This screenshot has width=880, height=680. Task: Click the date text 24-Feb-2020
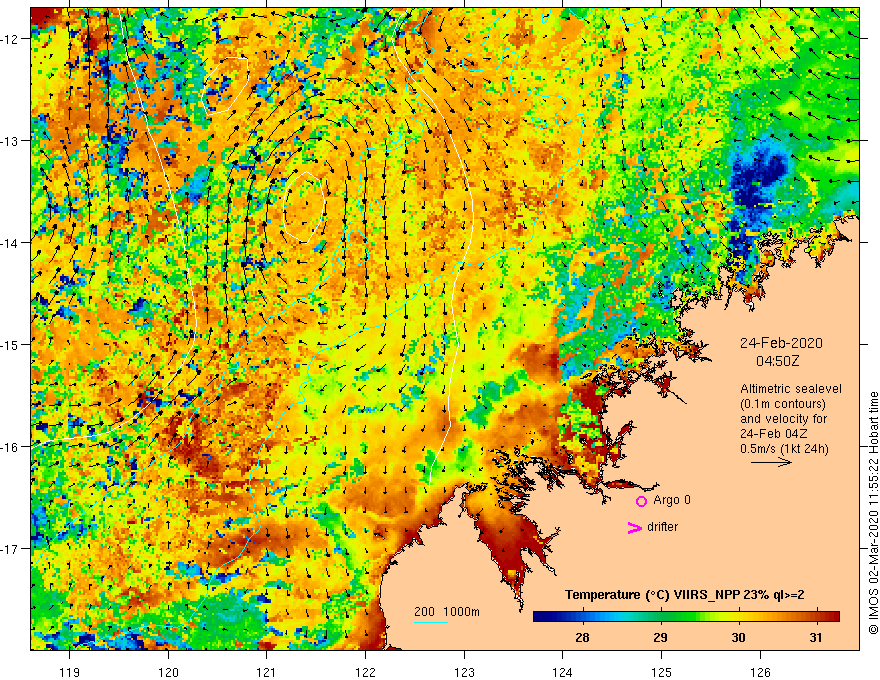[781, 343]
